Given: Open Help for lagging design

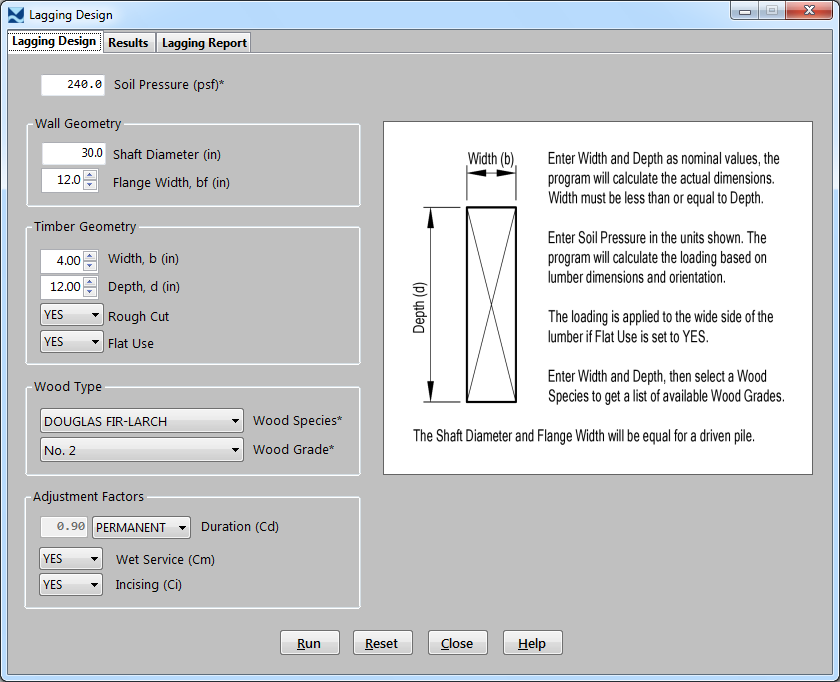Looking at the screenshot, I should (532, 643).
